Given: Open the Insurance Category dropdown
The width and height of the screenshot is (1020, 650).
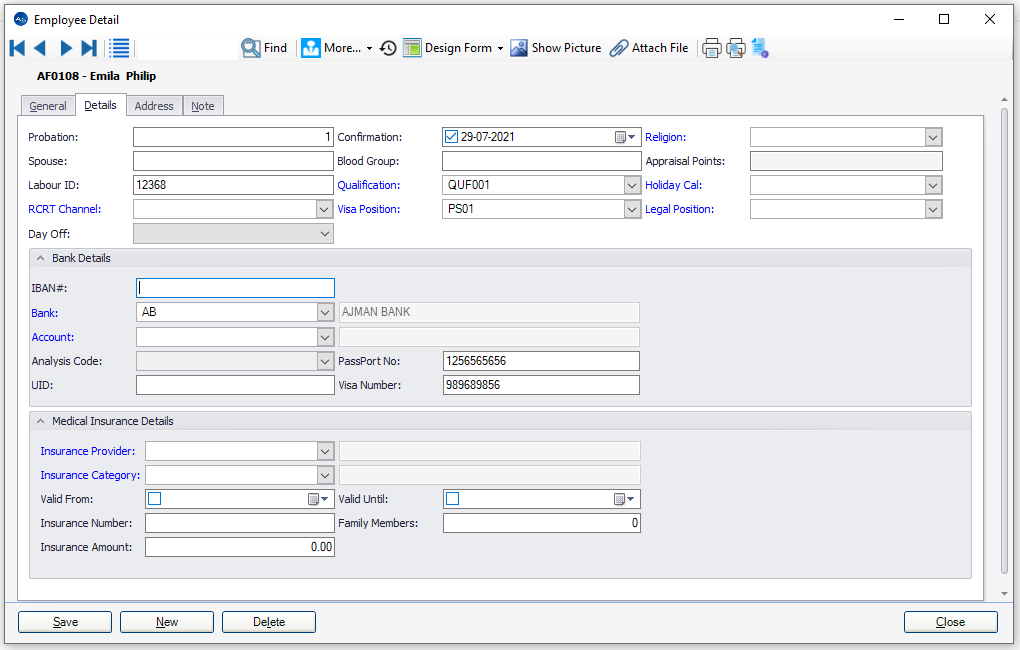Looking at the screenshot, I should click(x=325, y=475).
